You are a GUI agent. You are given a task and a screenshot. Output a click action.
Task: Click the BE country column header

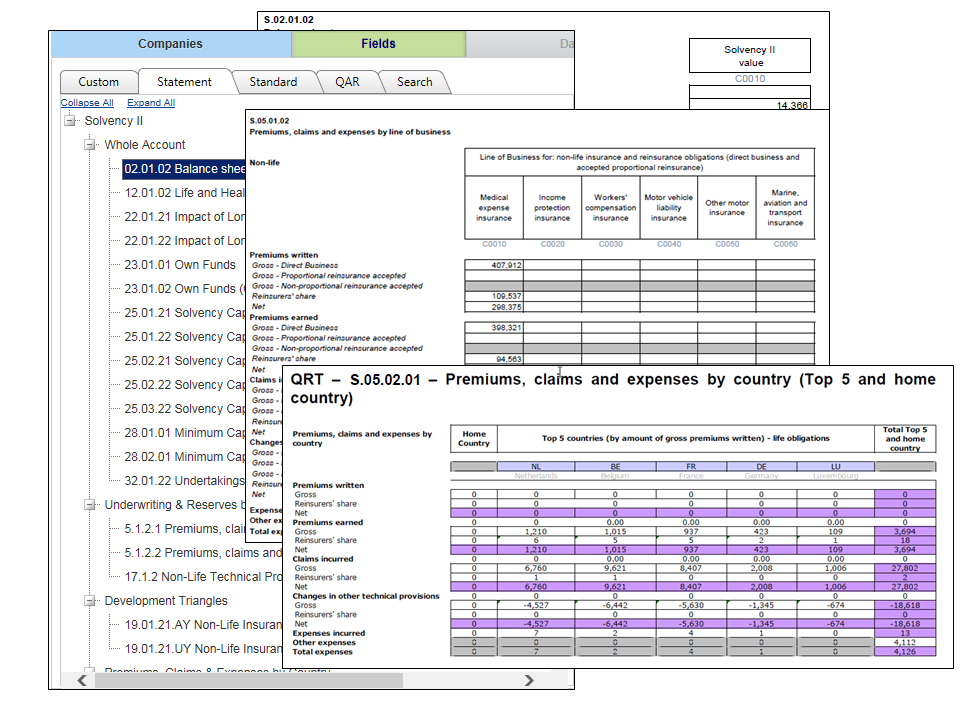tap(615, 467)
